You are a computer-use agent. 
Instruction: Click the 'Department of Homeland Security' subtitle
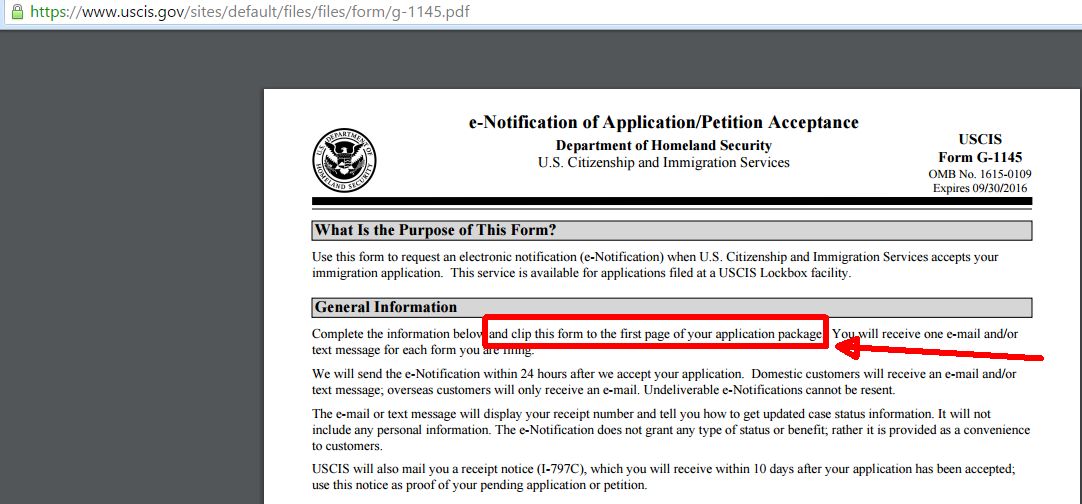click(x=663, y=146)
